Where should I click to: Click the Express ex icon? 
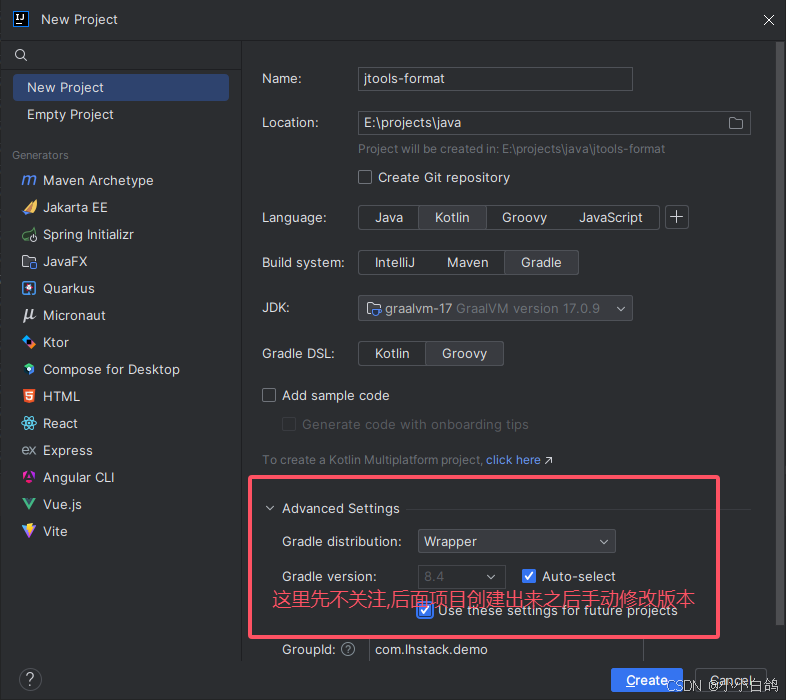pyautogui.click(x=29, y=450)
